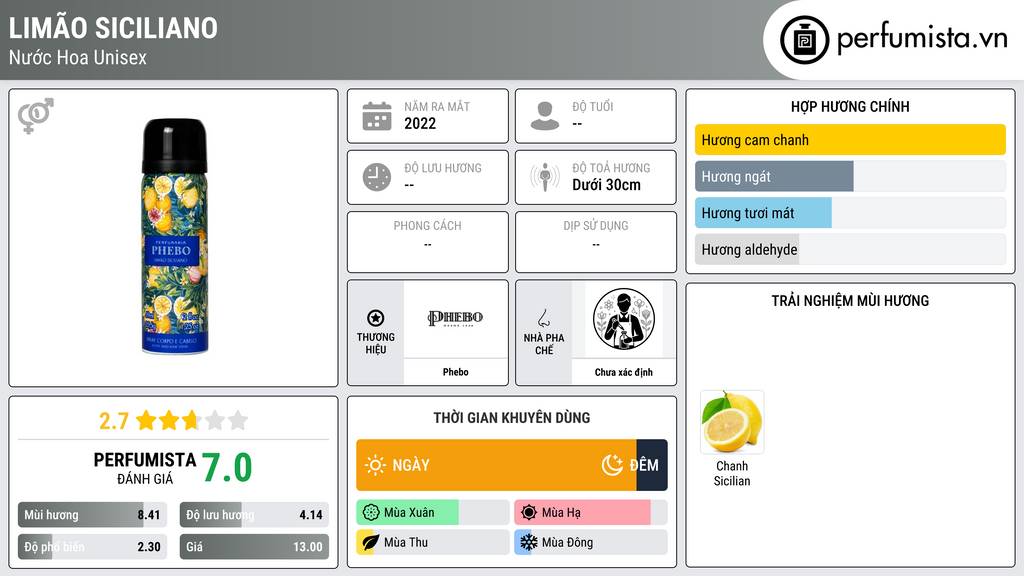
Task: Click the clock icon beside Độ lưu hương
Action: click(x=377, y=178)
